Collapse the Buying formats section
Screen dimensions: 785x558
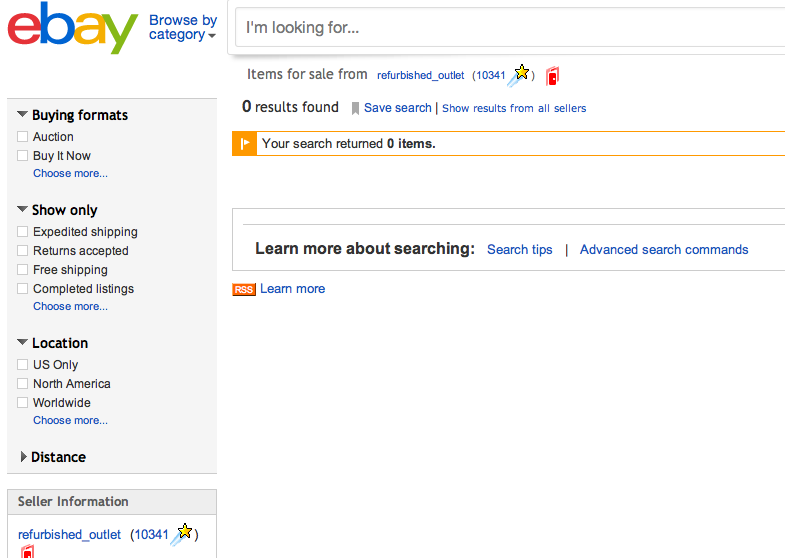[x=23, y=115]
